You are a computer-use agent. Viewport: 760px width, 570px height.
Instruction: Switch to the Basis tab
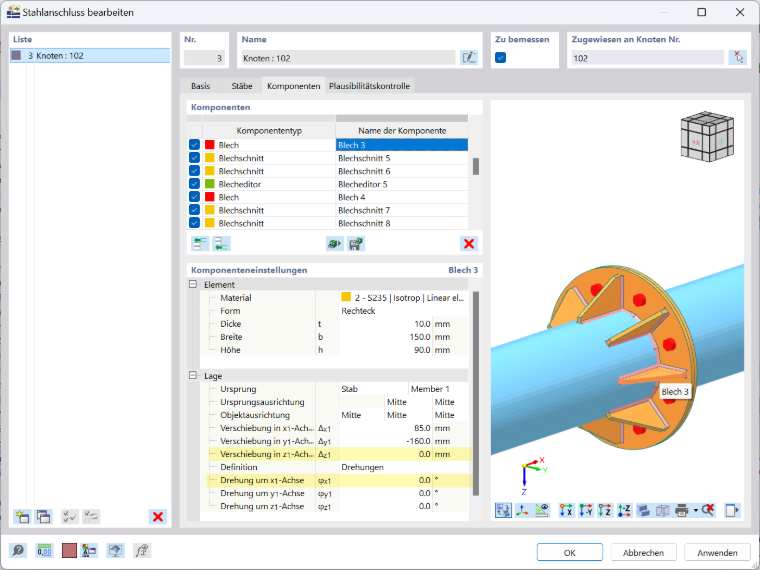pyautogui.click(x=200, y=86)
